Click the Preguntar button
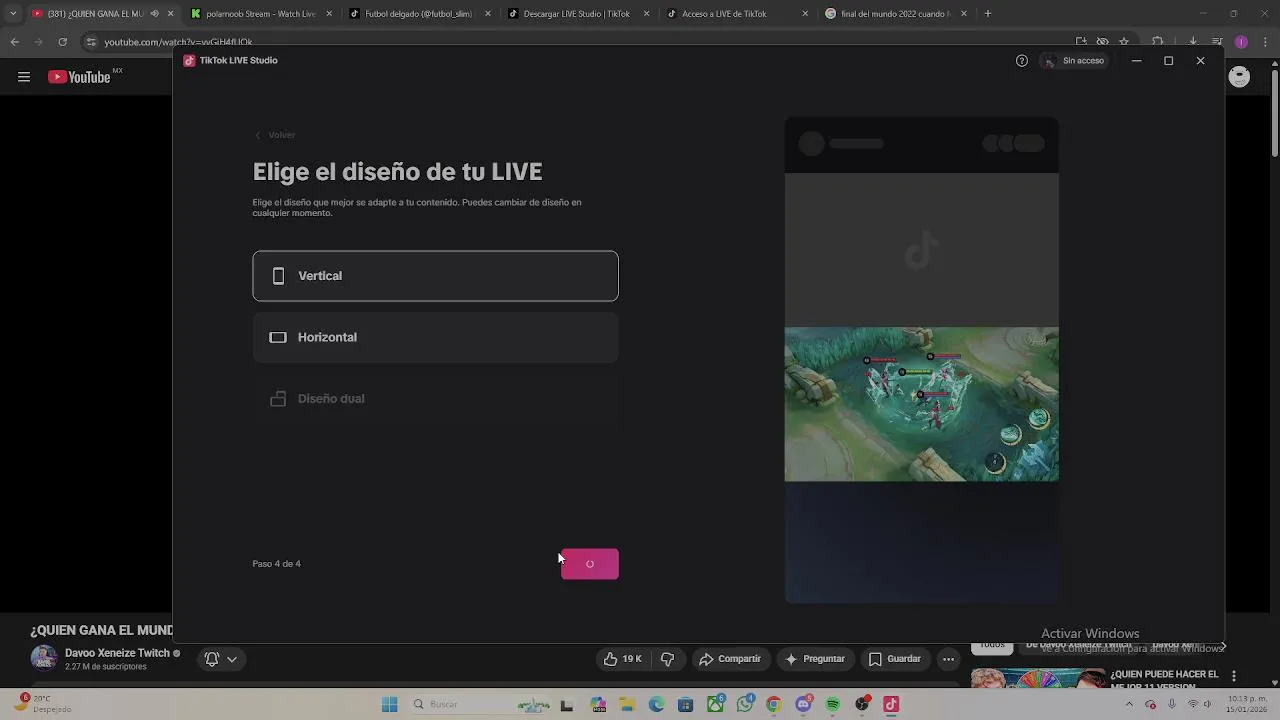 coord(815,659)
